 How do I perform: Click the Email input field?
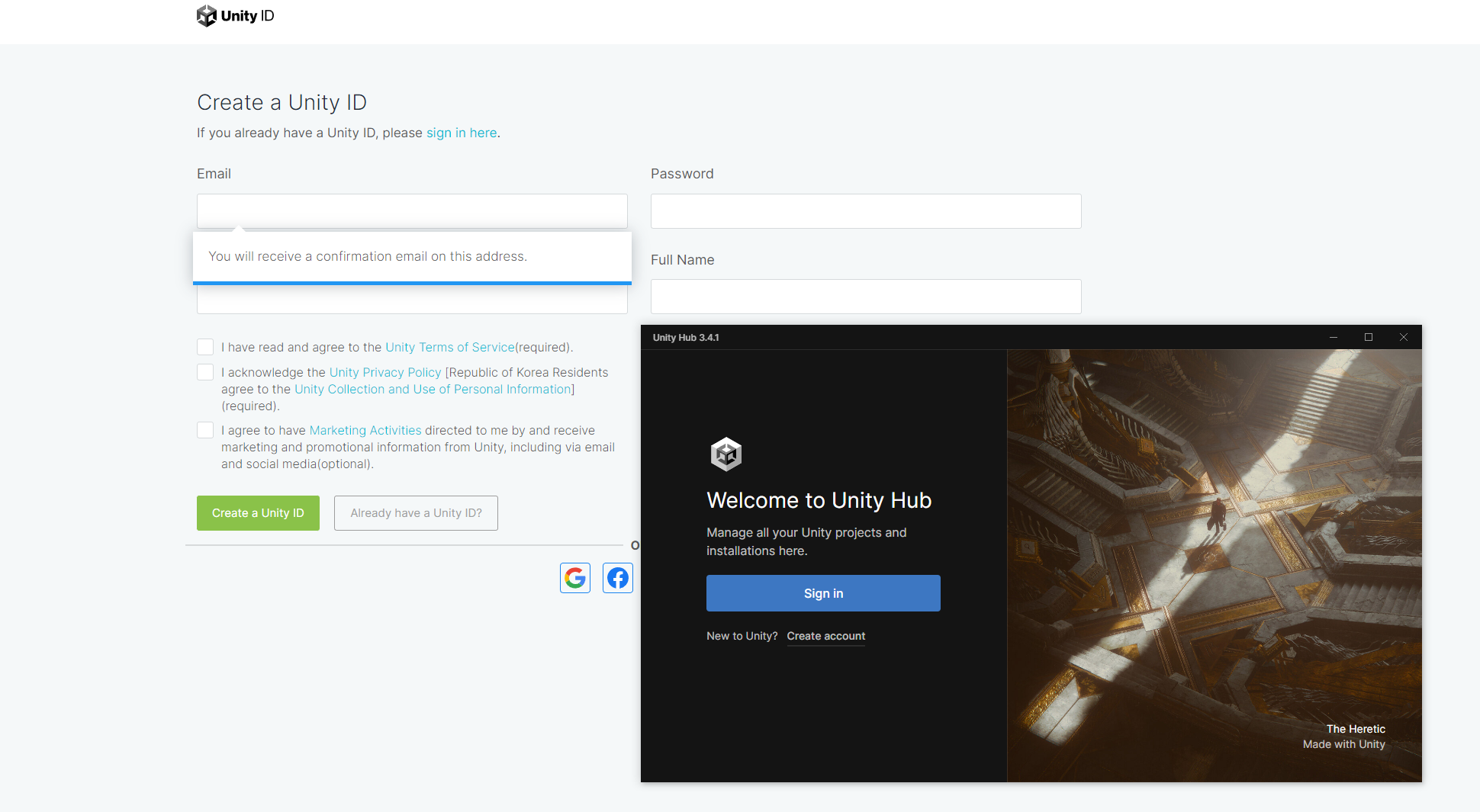[x=412, y=211]
